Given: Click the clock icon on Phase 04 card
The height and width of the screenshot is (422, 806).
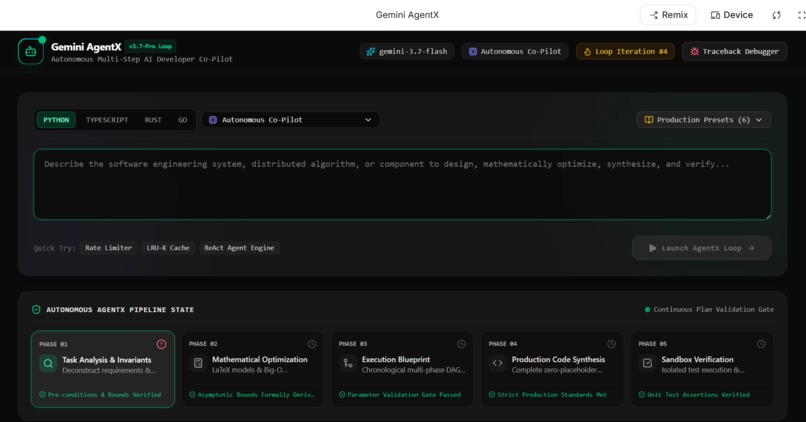Looking at the screenshot, I should (611, 344).
